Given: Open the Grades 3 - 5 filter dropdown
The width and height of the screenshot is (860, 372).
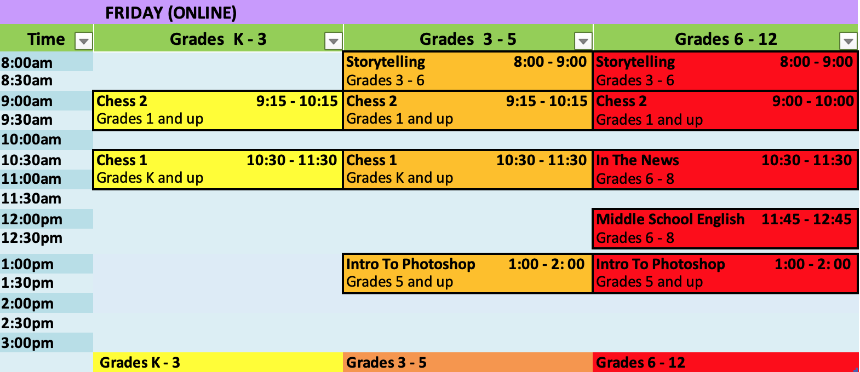Looking at the screenshot, I should click(x=583, y=41).
